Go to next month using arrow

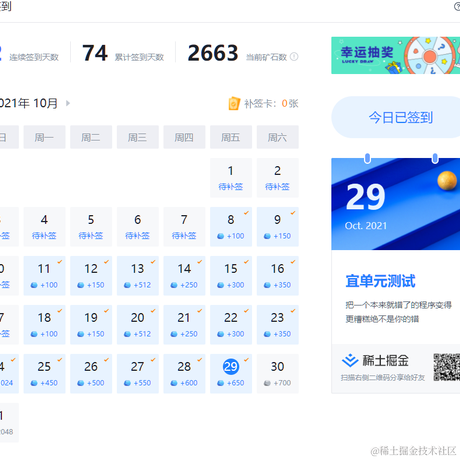pyautogui.click(x=68, y=103)
